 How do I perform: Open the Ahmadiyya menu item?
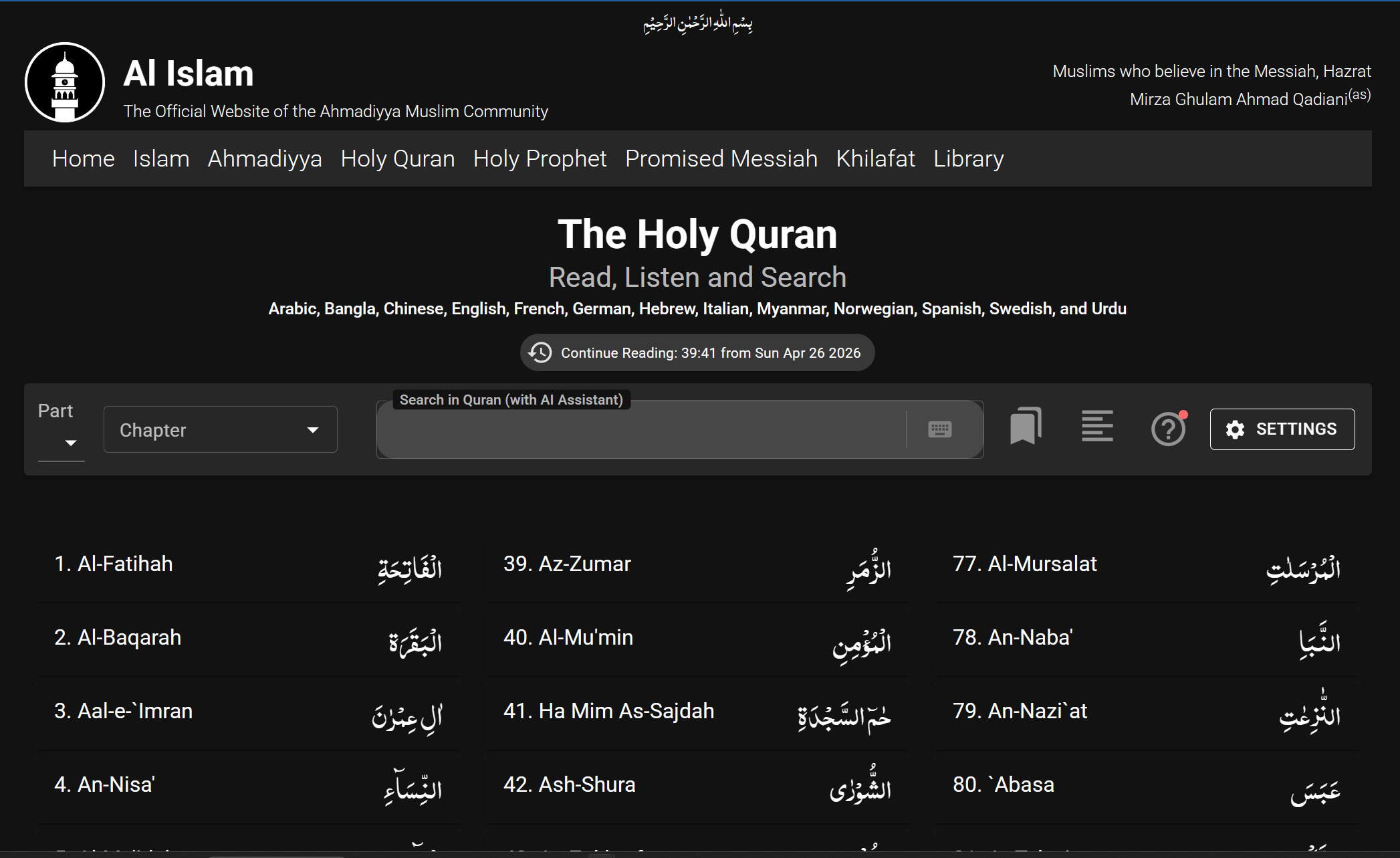265,158
